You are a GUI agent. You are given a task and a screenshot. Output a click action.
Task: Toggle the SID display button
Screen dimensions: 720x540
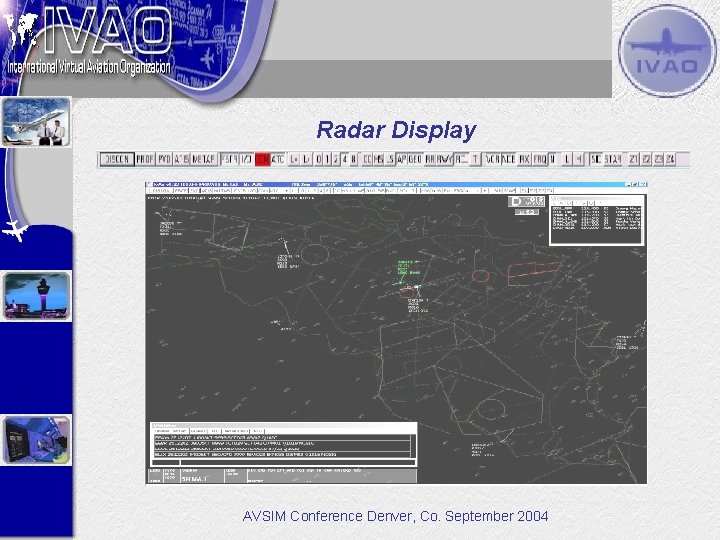[x=596, y=159]
